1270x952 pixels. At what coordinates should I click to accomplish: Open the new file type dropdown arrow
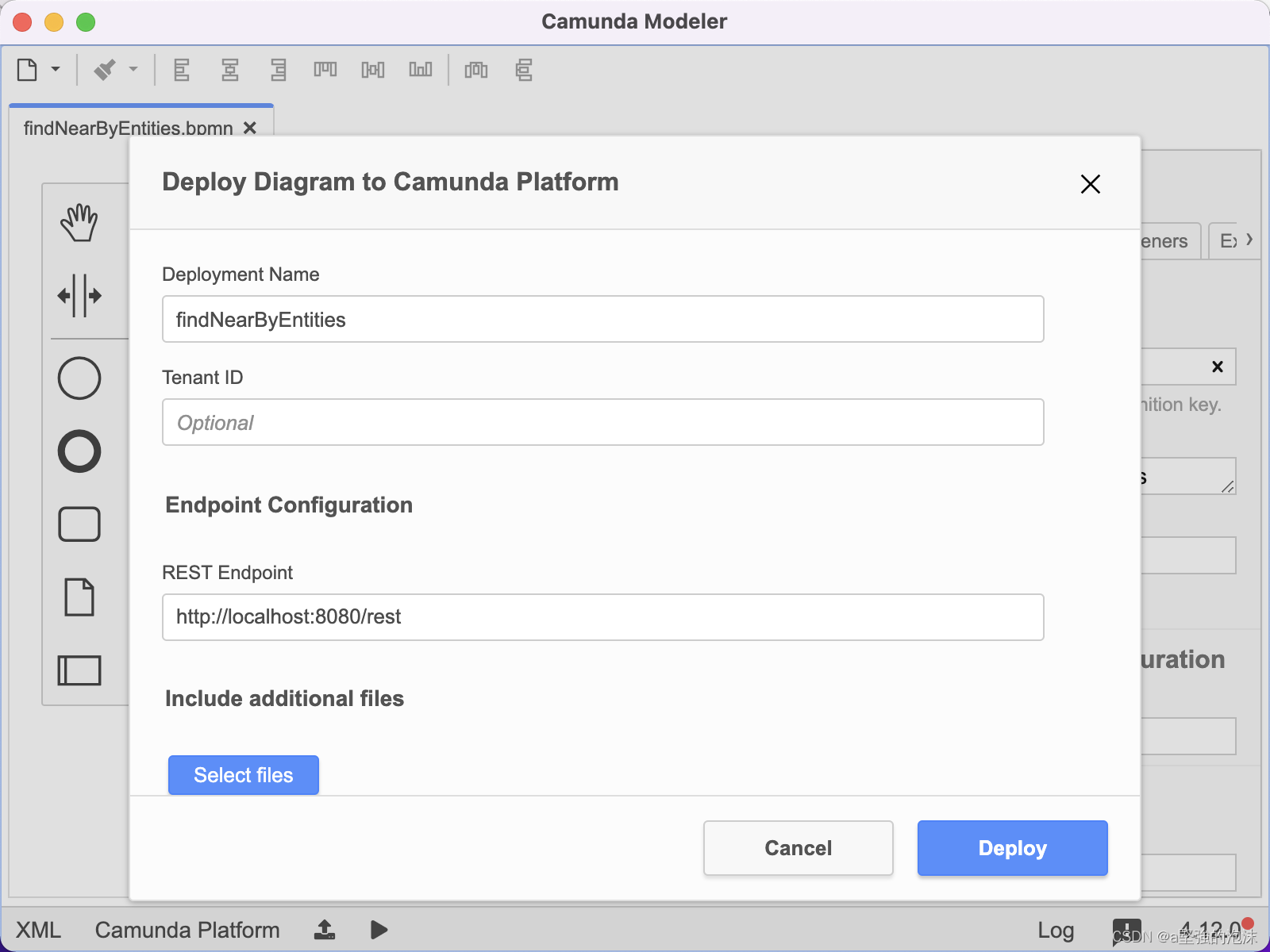click(56, 70)
